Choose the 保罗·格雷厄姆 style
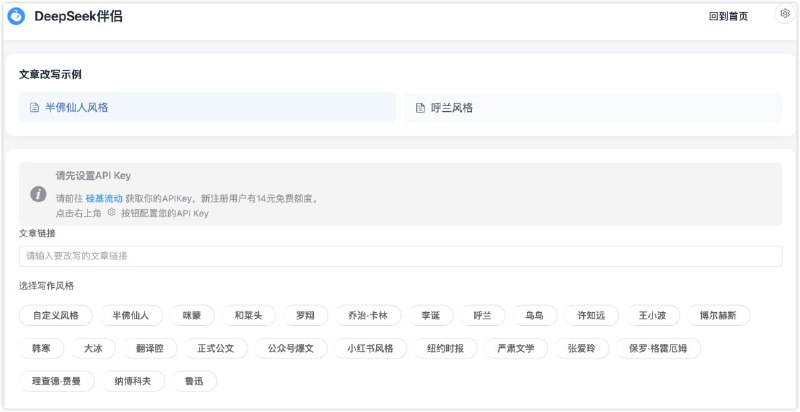This screenshot has width=800, height=412. tap(658, 349)
